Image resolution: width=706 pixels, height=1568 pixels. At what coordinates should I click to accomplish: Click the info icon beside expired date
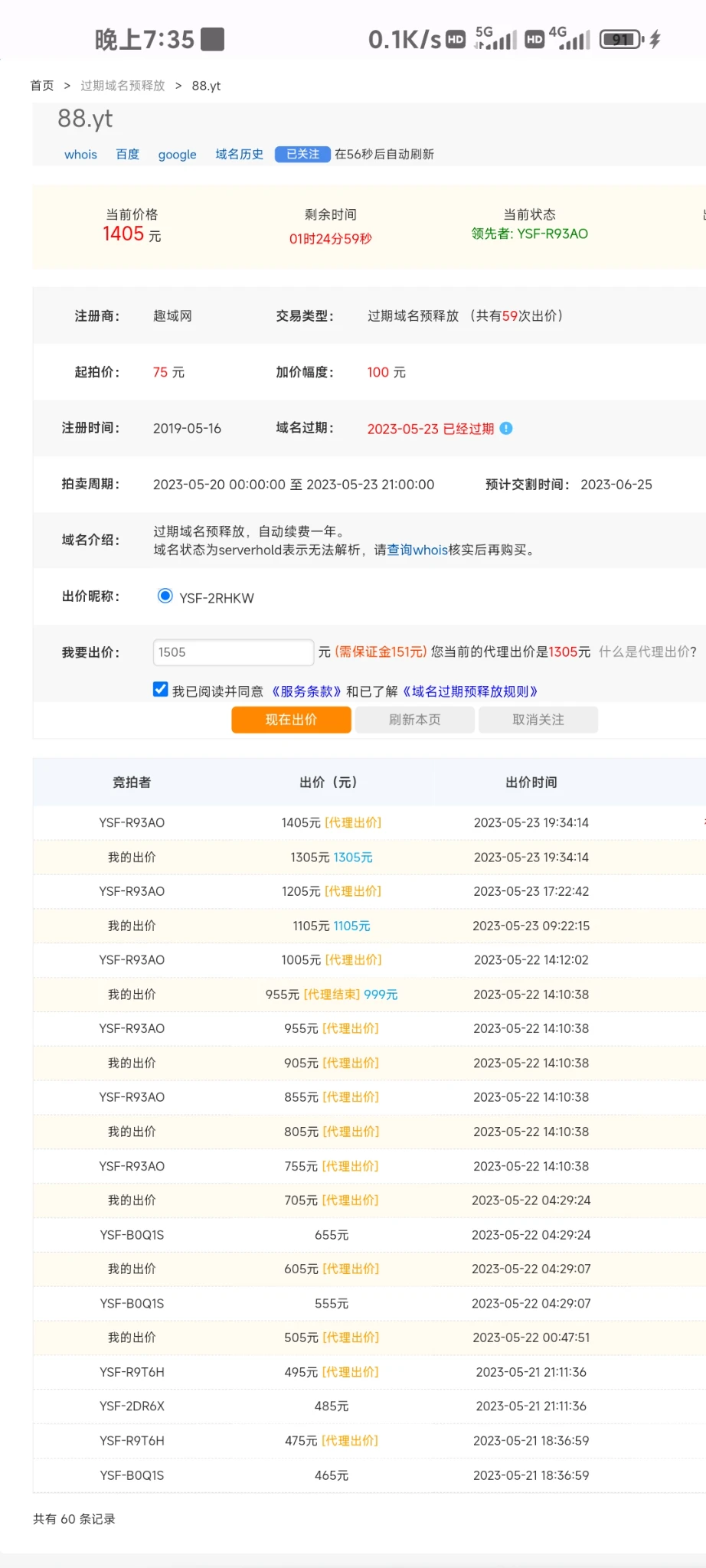pyautogui.click(x=506, y=429)
